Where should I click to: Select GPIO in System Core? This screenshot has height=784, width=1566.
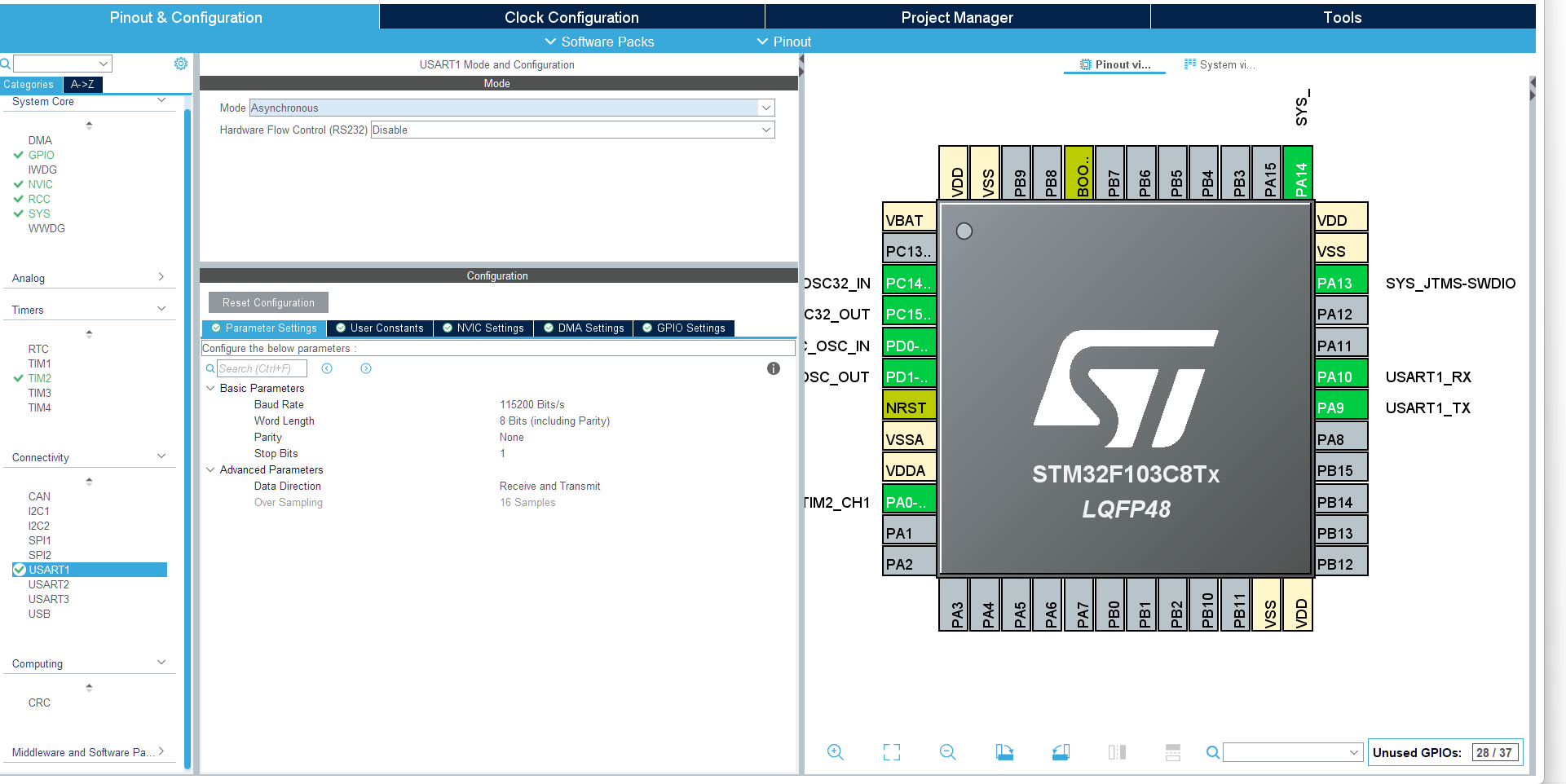pos(41,155)
